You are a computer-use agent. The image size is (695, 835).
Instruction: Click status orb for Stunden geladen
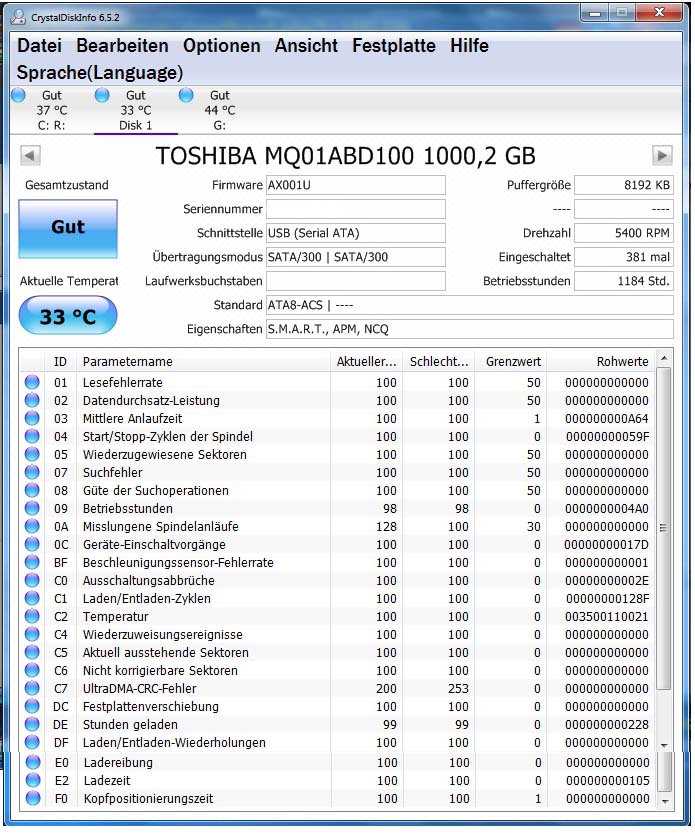tap(32, 724)
